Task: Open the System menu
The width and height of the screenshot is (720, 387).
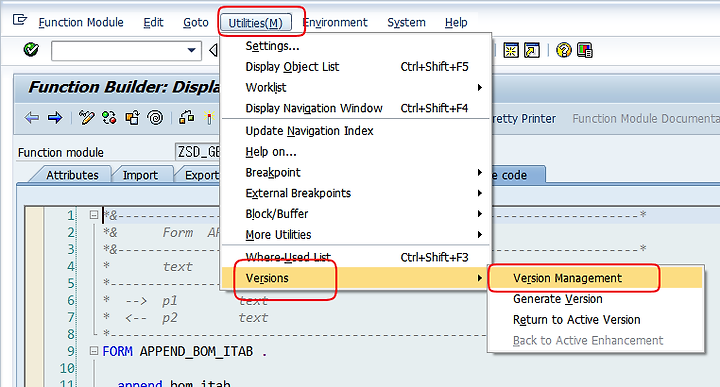Action: pos(406,22)
